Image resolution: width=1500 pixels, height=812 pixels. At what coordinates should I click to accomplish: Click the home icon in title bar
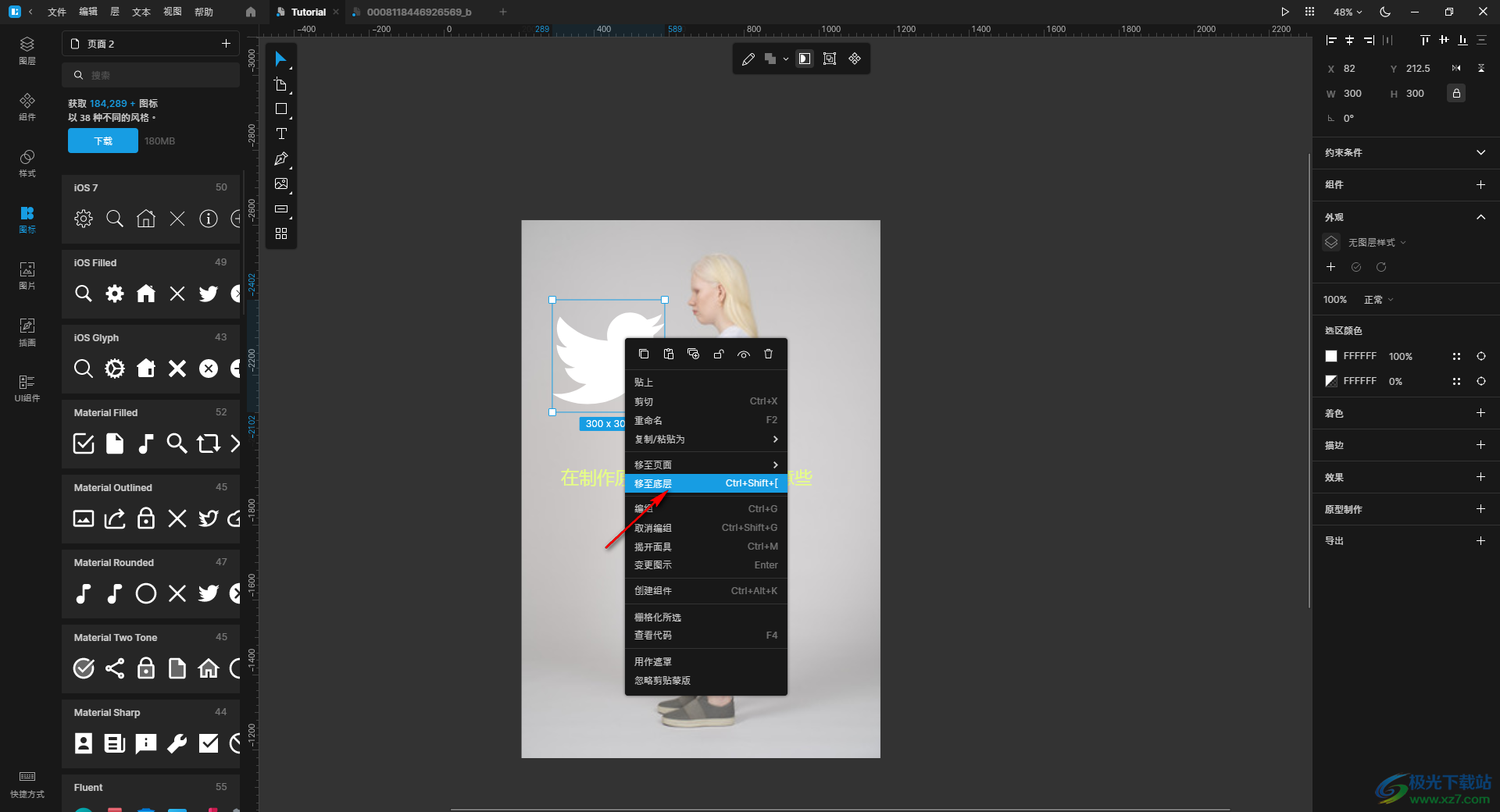pos(250,12)
